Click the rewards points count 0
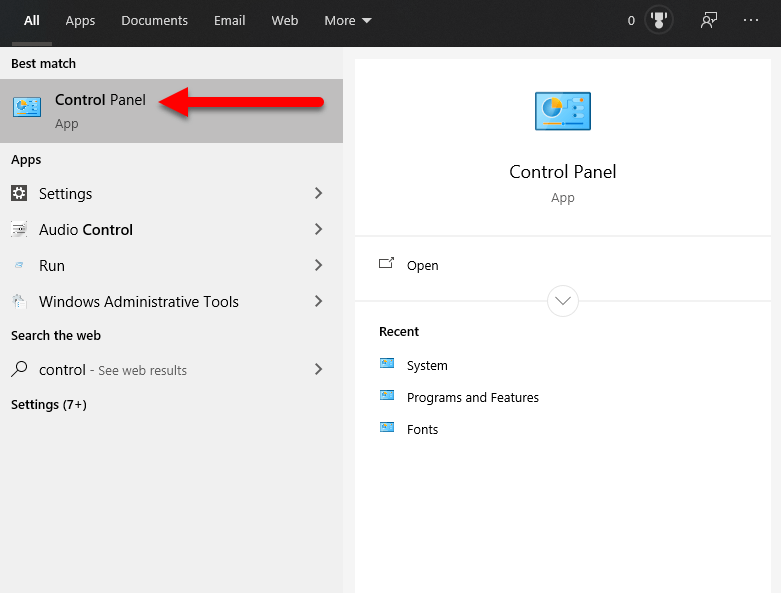The image size is (781, 593). (631, 20)
